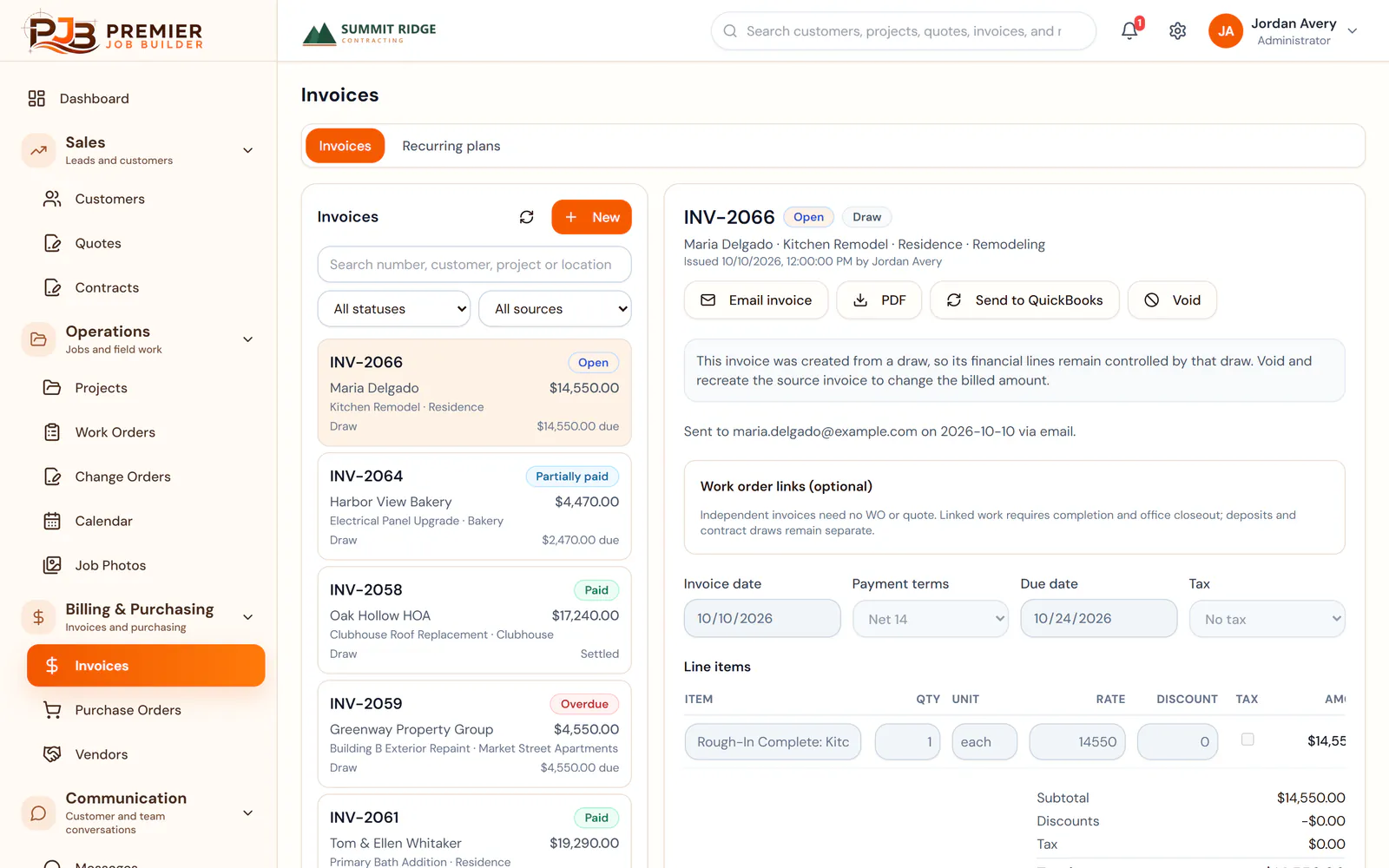Click Send to QuickBooks

1024,300
